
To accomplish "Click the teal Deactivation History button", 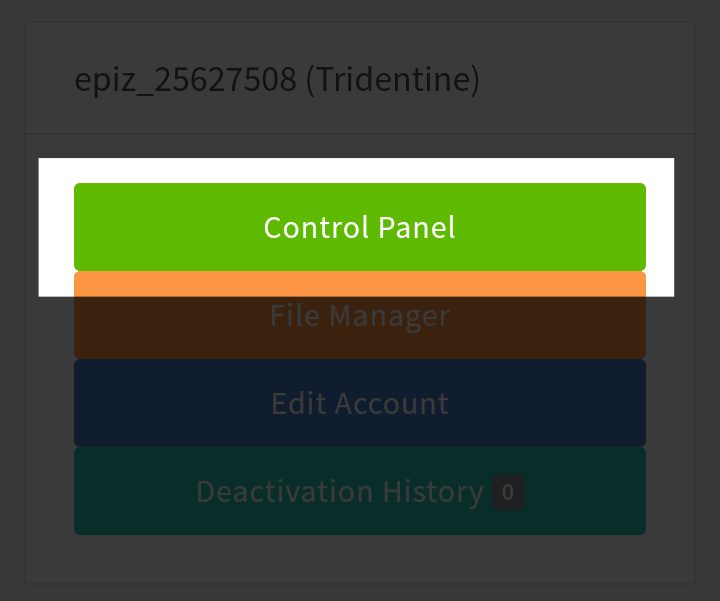I will [x=340, y=491].
